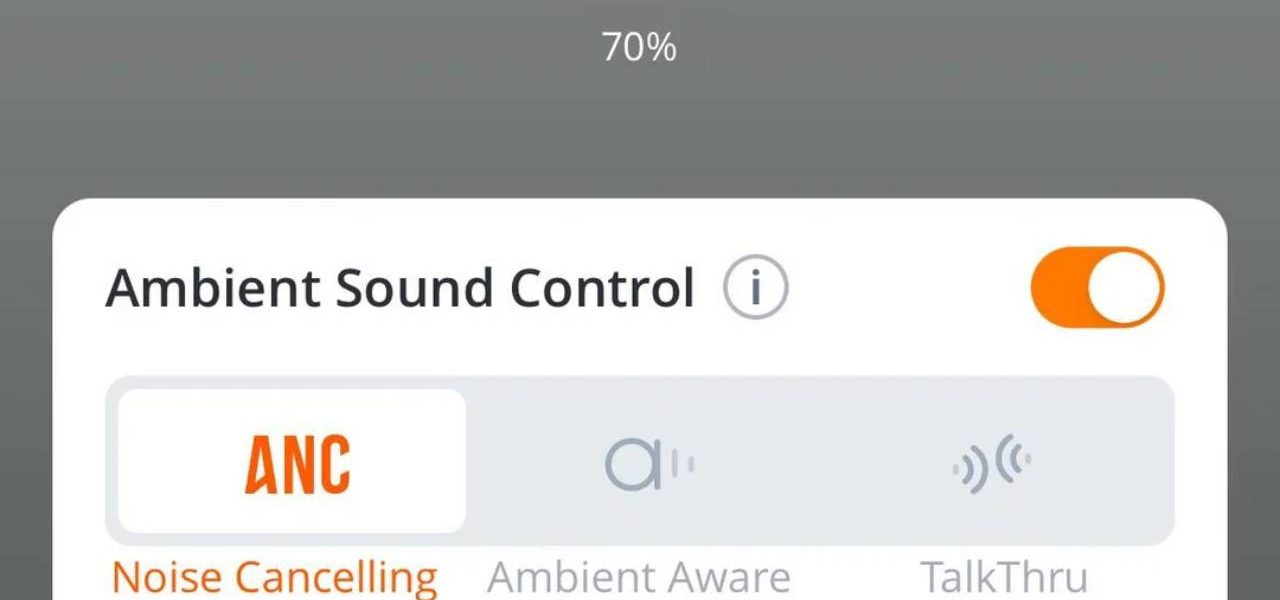Tap the right sound-wave half of the TalkThru icon

[x=1014, y=456]
